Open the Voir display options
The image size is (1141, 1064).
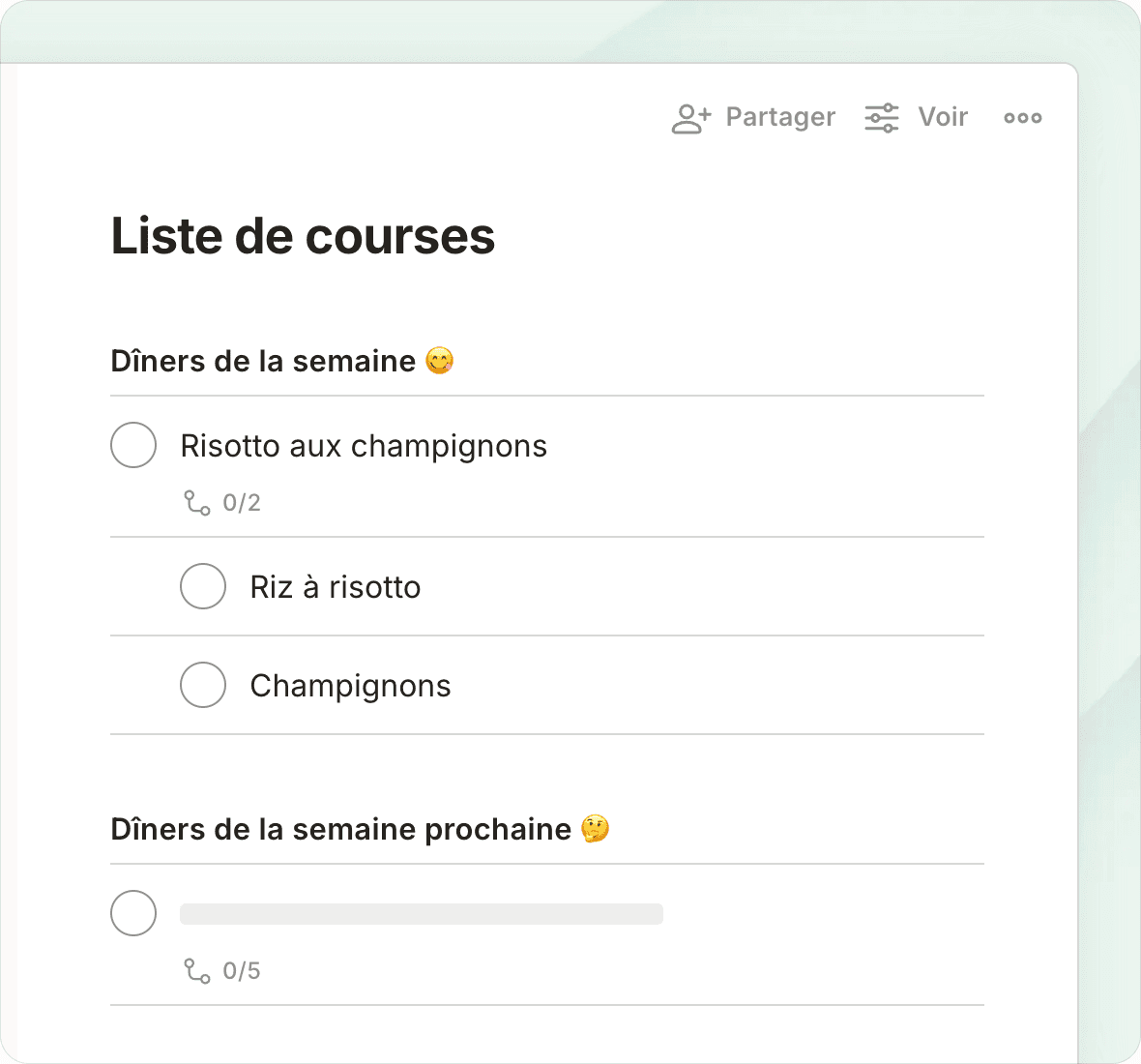[x=943, y=117]
